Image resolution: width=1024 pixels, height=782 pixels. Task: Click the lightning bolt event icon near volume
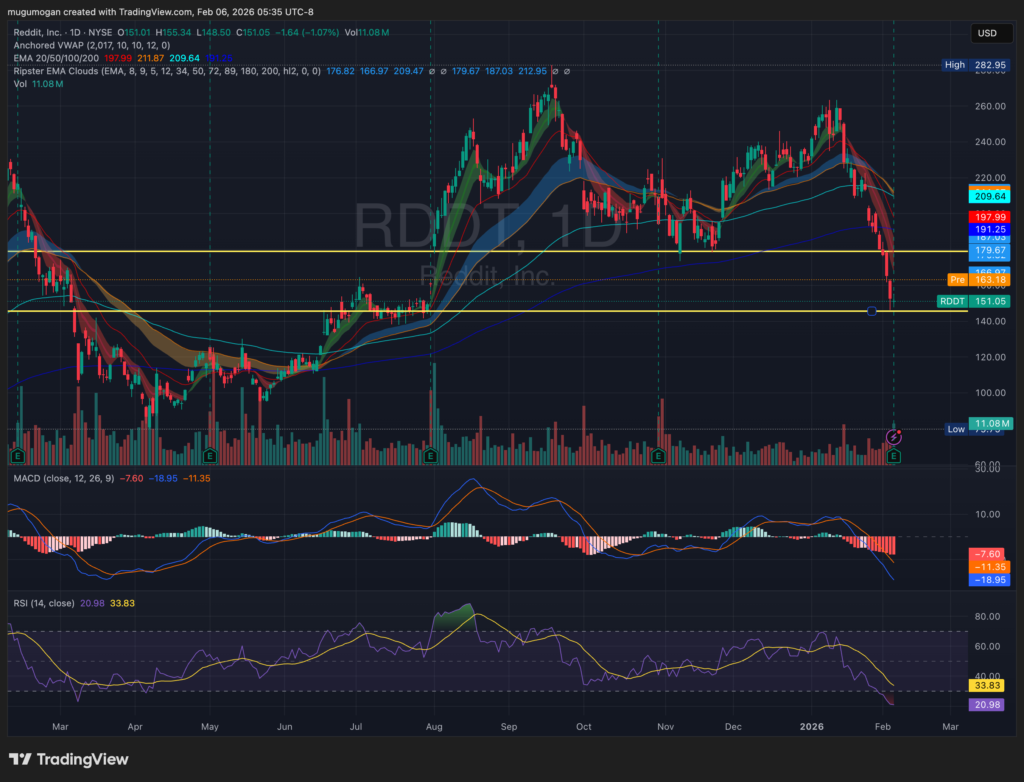[x=896, y=437]
